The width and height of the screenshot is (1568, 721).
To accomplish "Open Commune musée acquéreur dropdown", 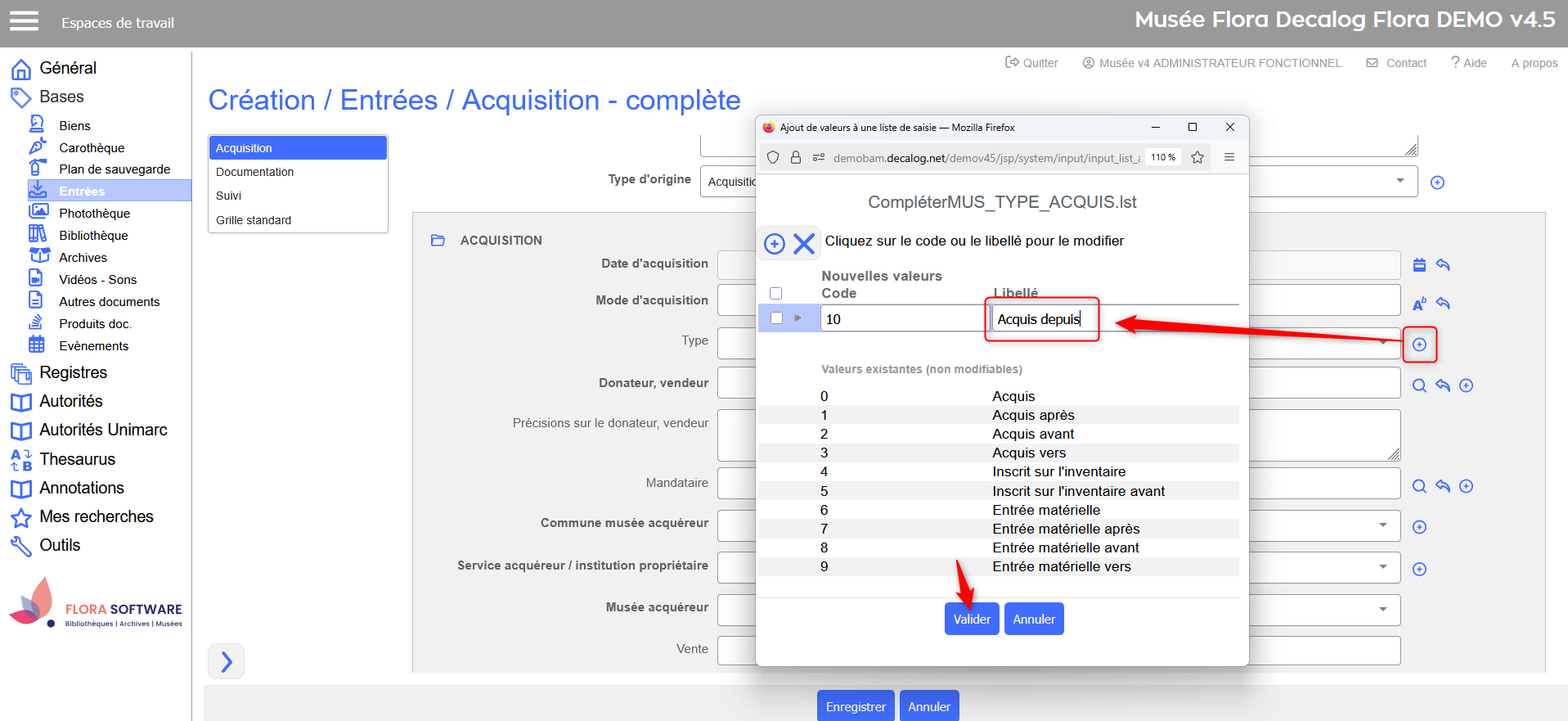I will pos(1383,525).
